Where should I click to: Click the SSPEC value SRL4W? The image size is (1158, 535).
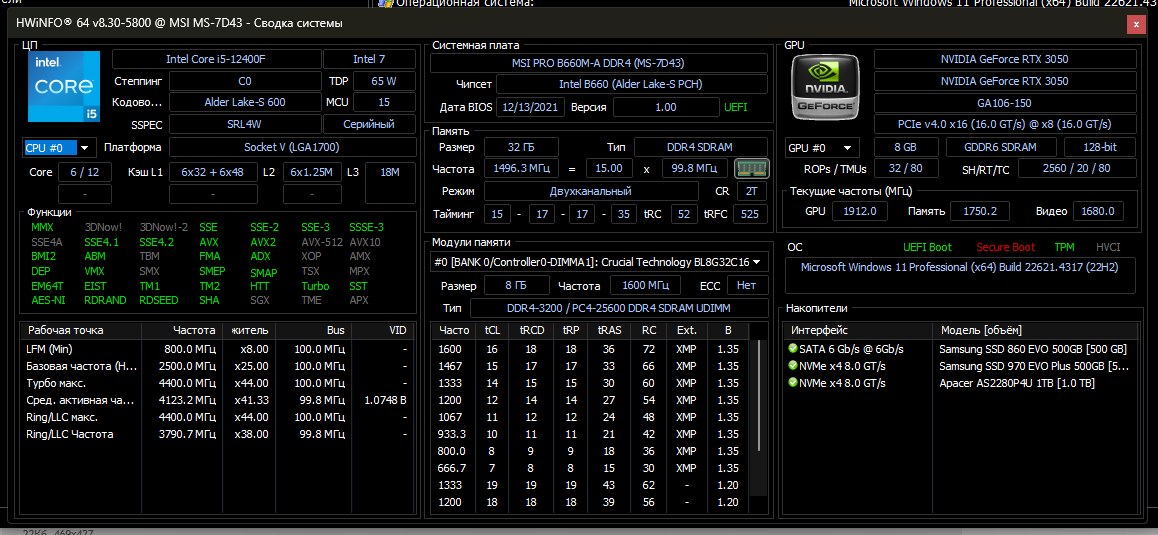click(x=245, y=124)
